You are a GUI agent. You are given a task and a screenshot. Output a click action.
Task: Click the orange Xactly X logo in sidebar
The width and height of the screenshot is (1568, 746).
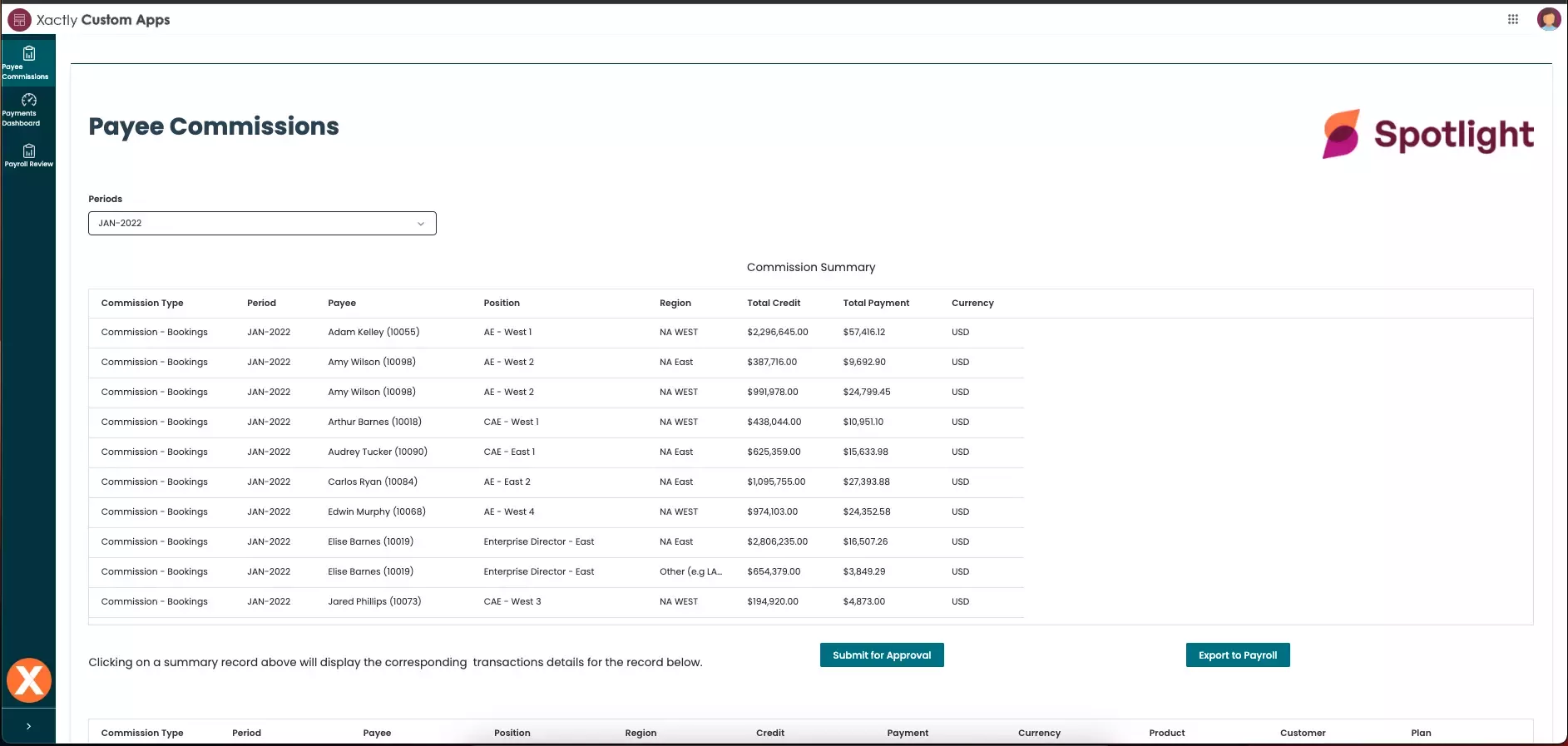(29, 680)
